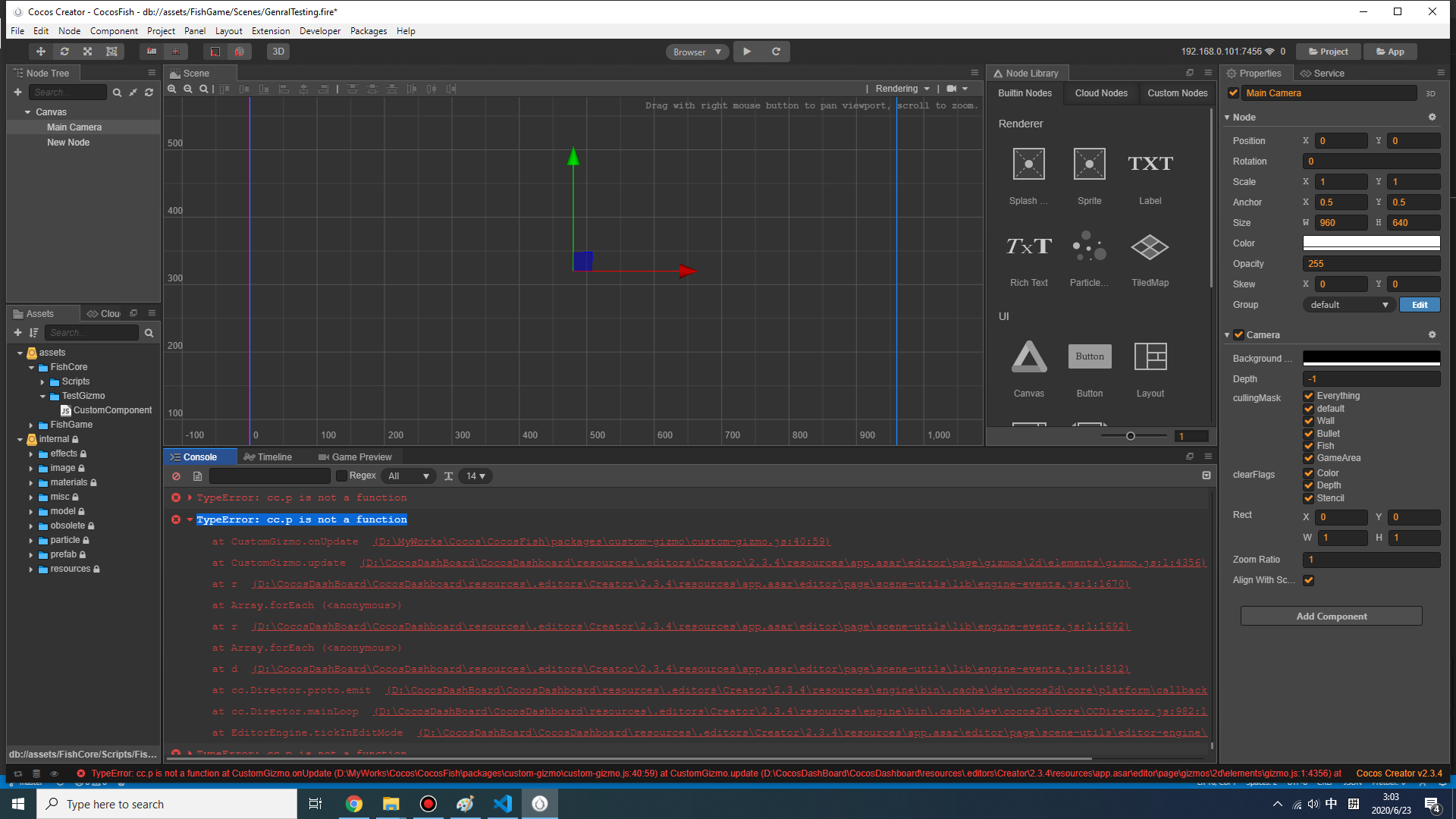Disable the Camera component checkbox
1456x819 pixels.
point(1238,335)
